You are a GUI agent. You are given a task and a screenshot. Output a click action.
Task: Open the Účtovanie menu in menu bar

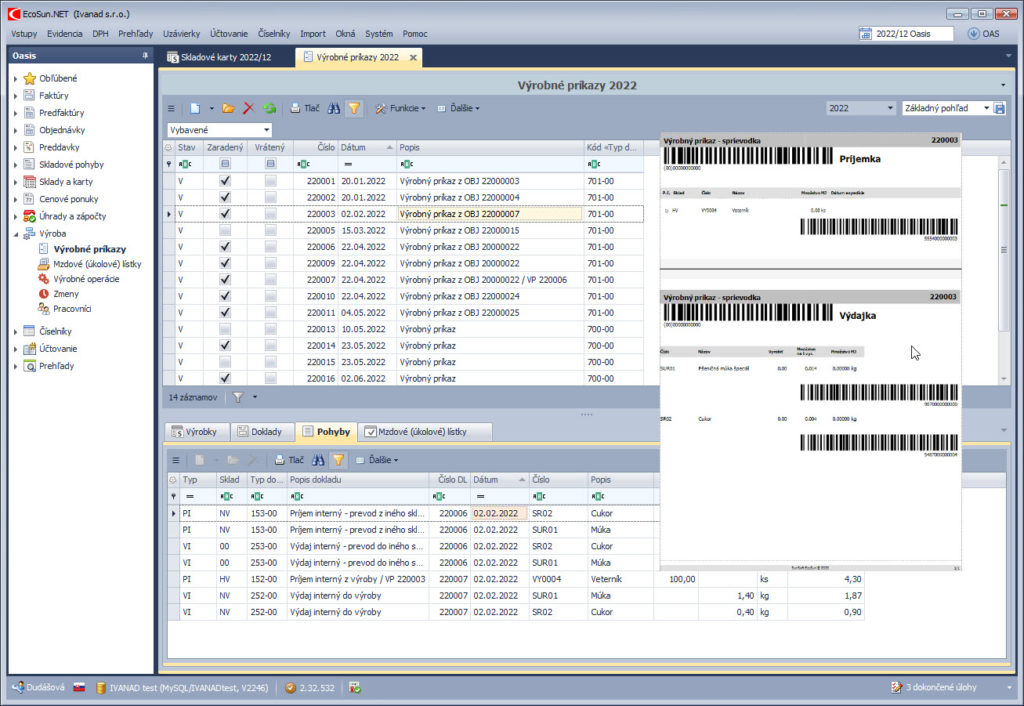[229, 33]
